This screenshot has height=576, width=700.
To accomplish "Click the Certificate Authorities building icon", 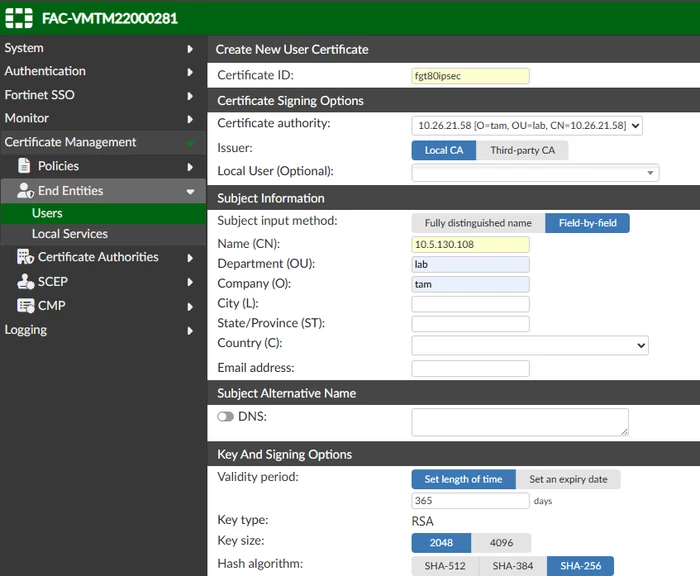I will pyautogui.click(x=25, y=257).
